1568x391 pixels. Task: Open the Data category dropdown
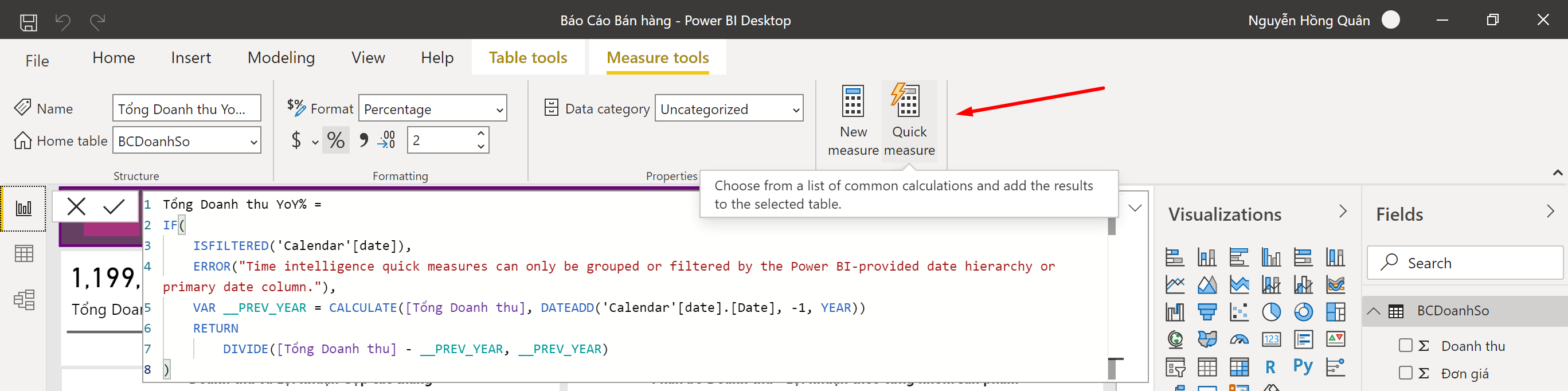(729, 108)
